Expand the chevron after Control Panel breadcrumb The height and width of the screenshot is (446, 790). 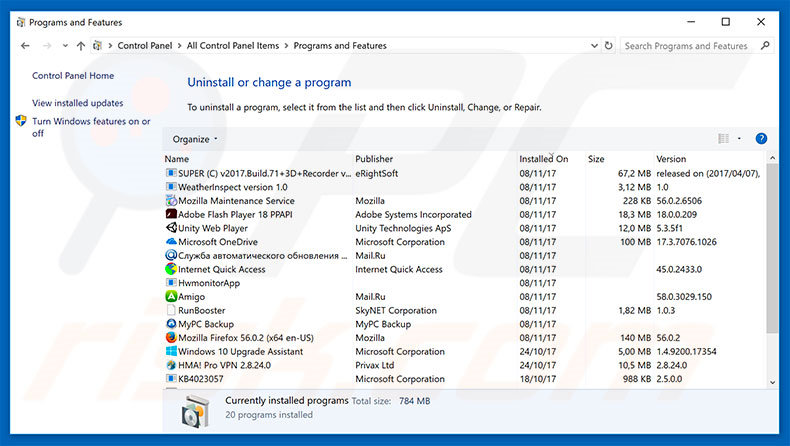(179, 46)
